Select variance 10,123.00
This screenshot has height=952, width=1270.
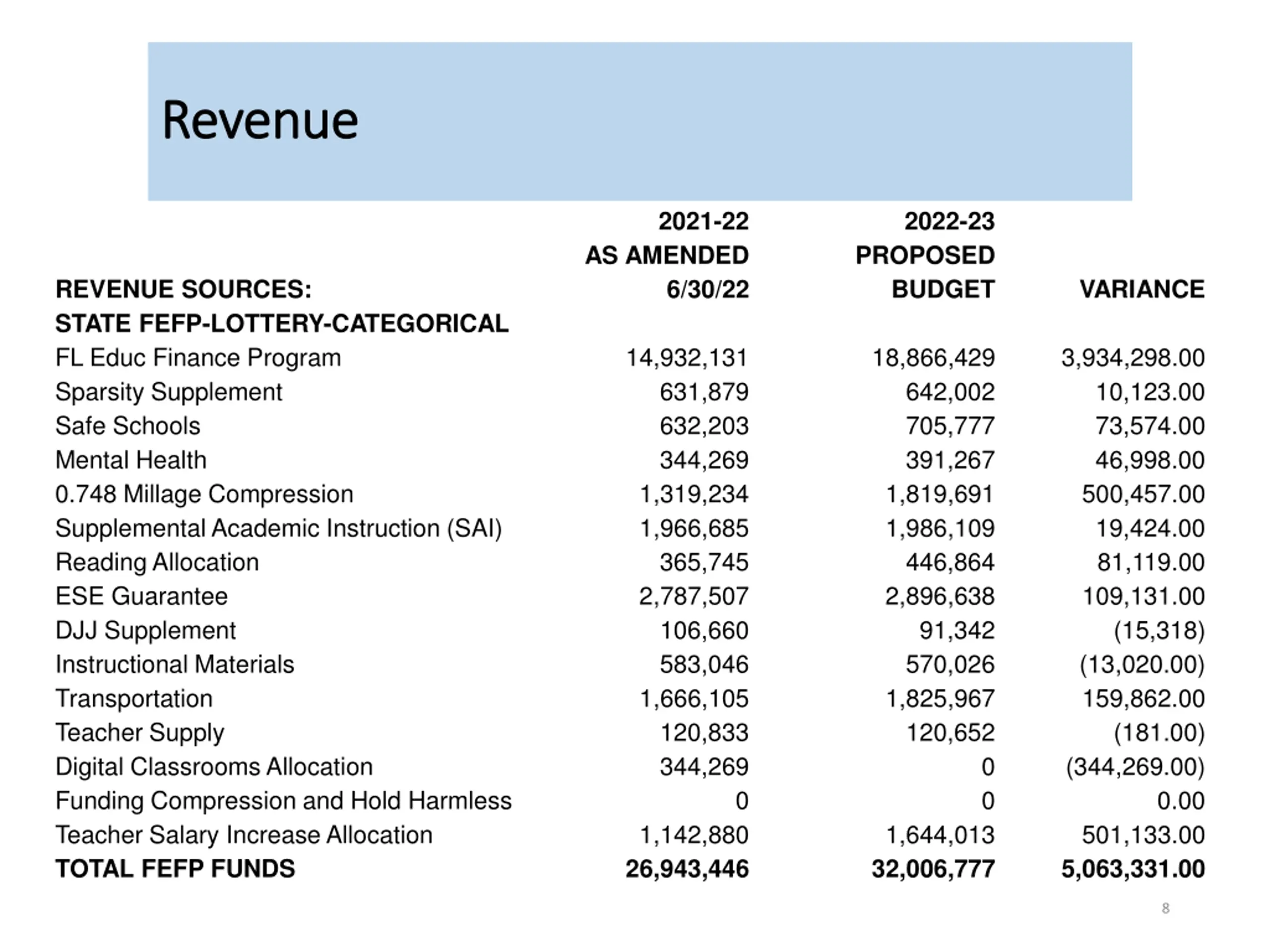[x=1150, y=393]
